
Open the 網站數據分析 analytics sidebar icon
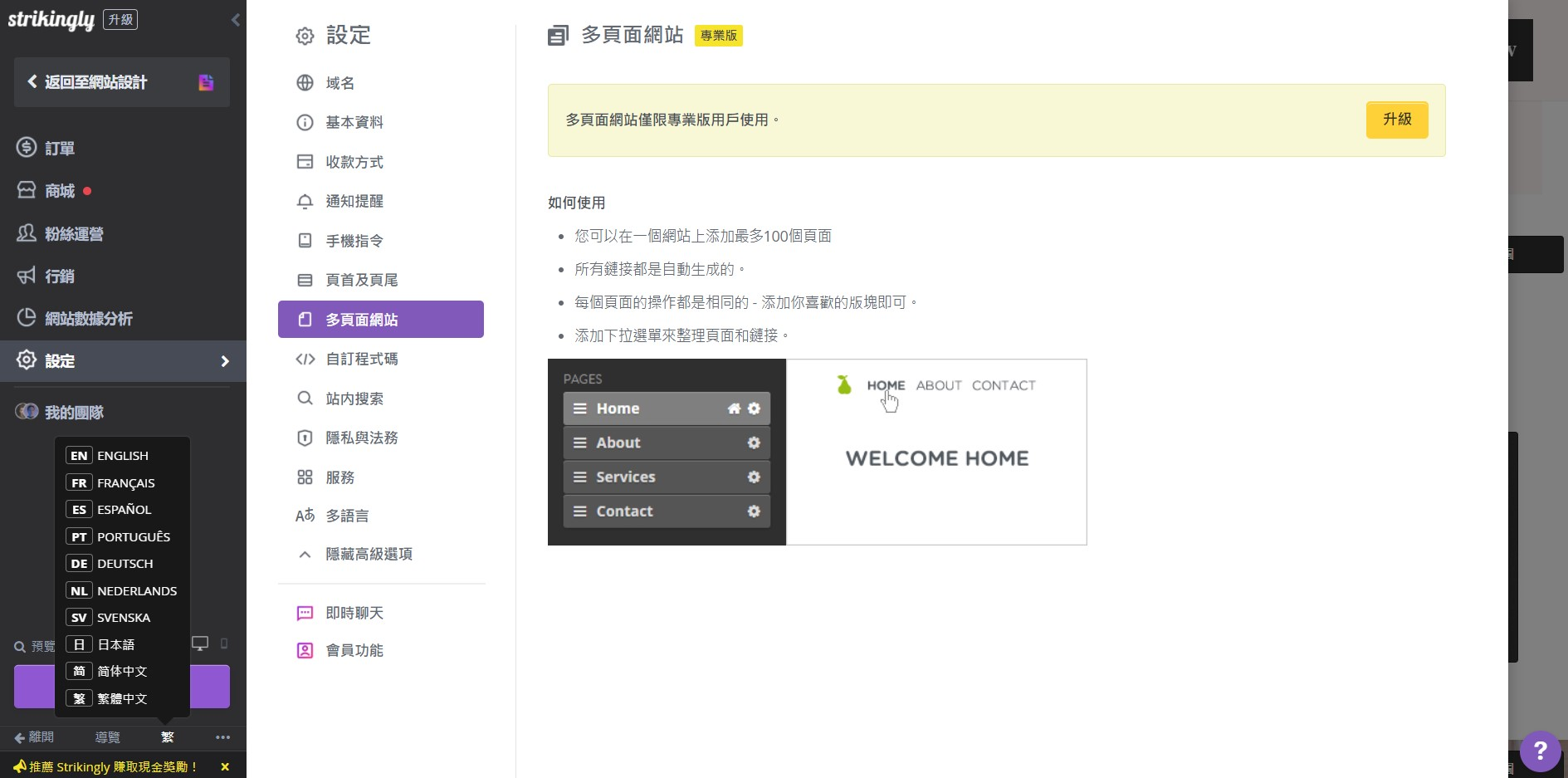tap(26, 319)
